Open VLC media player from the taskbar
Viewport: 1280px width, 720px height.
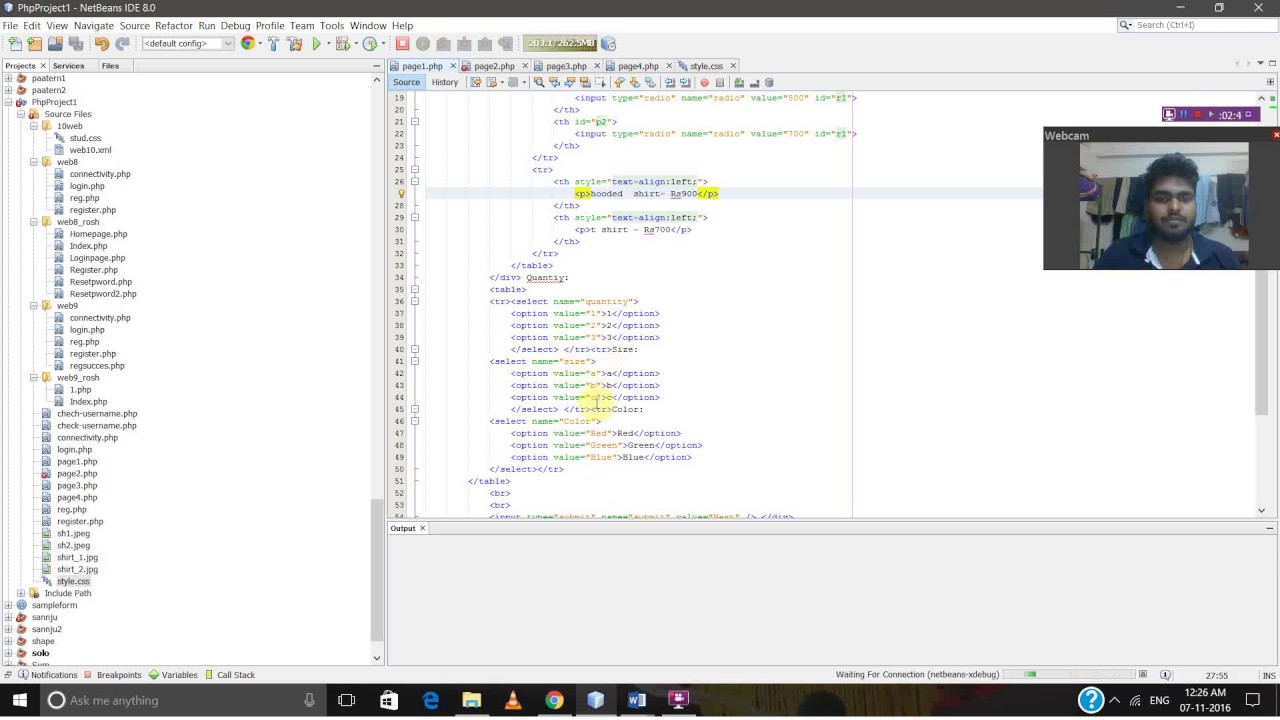click(x=513, y=700)
